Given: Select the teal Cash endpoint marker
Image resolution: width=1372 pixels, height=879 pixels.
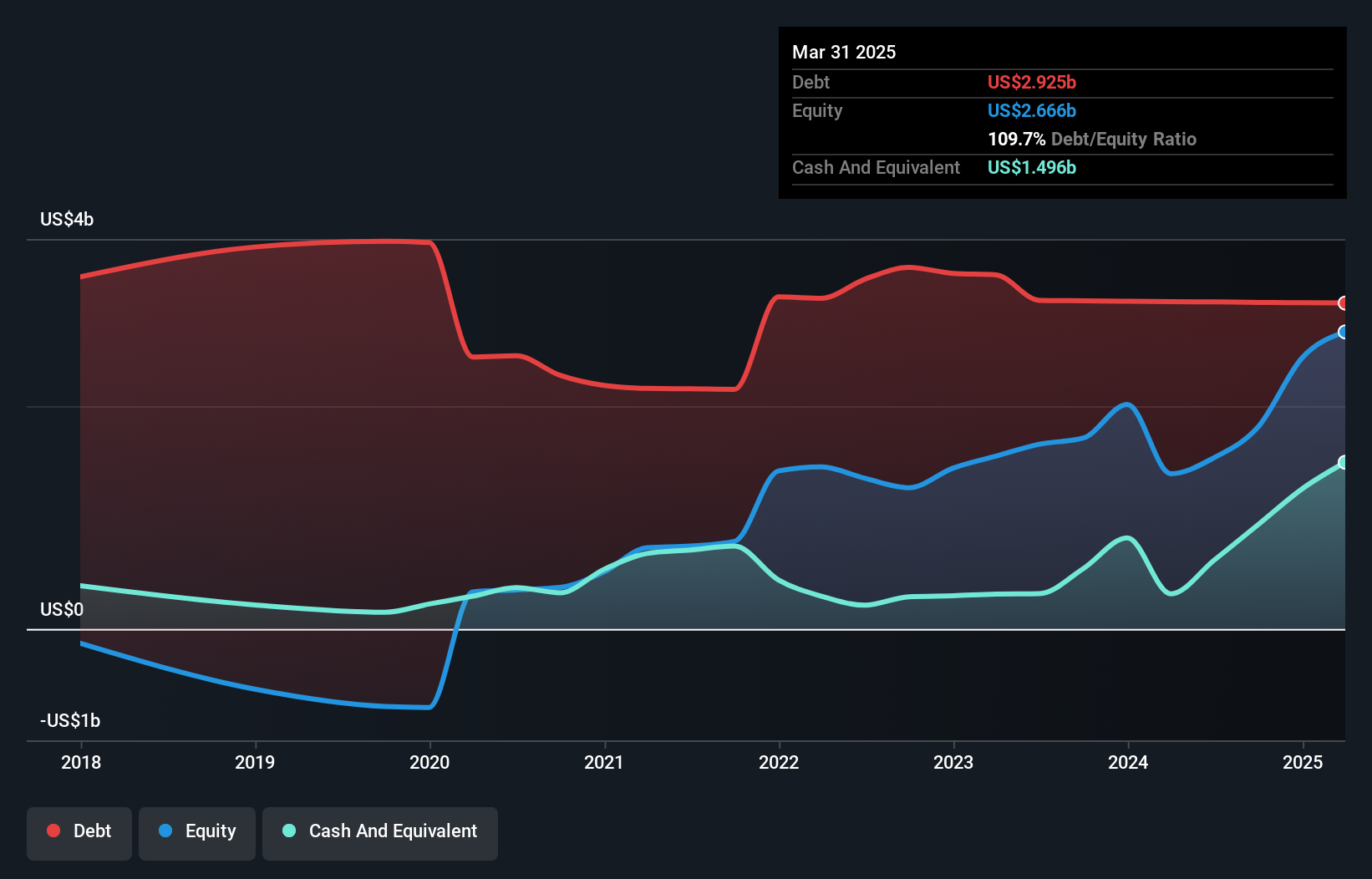Looking at the screenshot, I should [1344, 462].
